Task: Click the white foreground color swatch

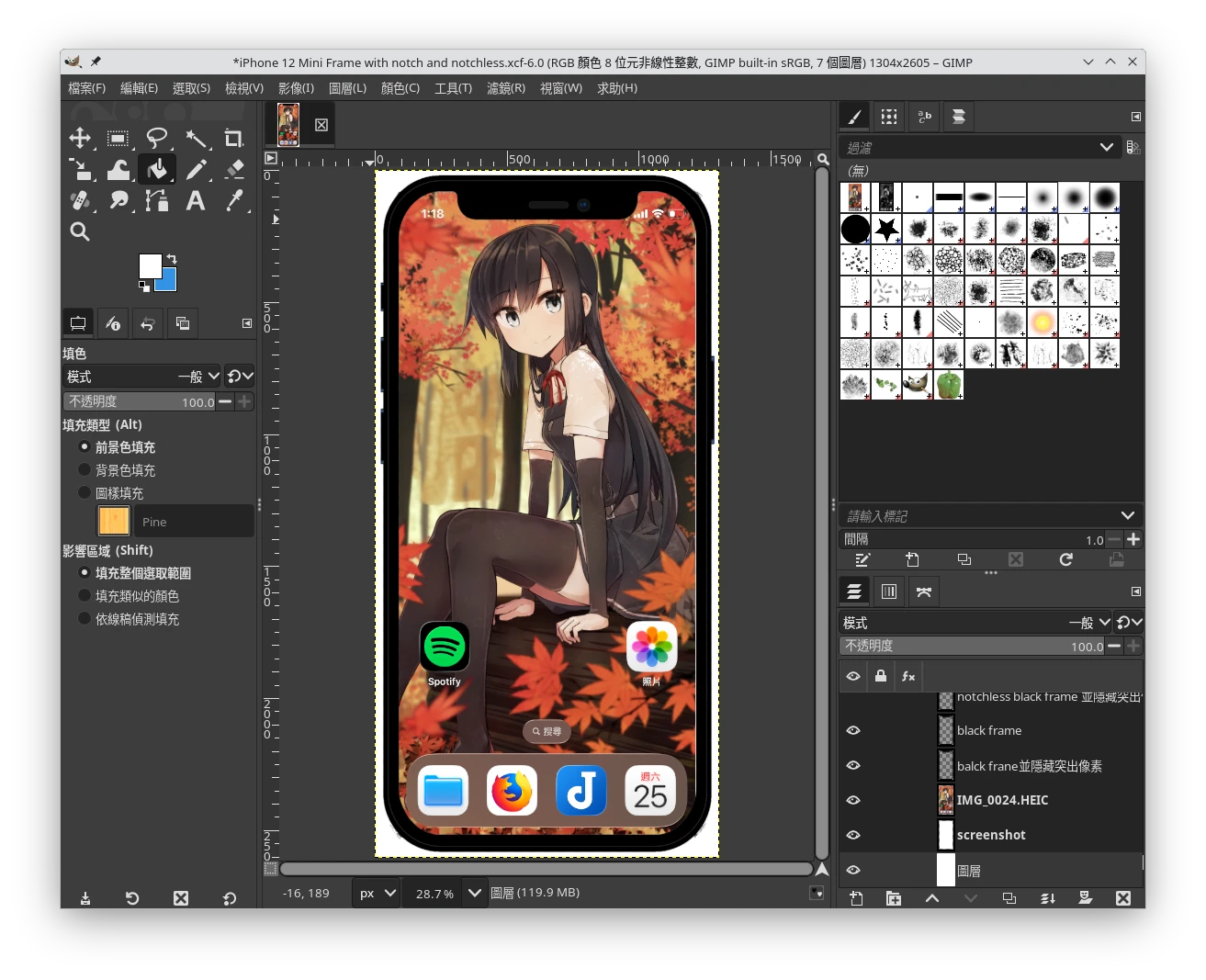Action: coord(149,265)
